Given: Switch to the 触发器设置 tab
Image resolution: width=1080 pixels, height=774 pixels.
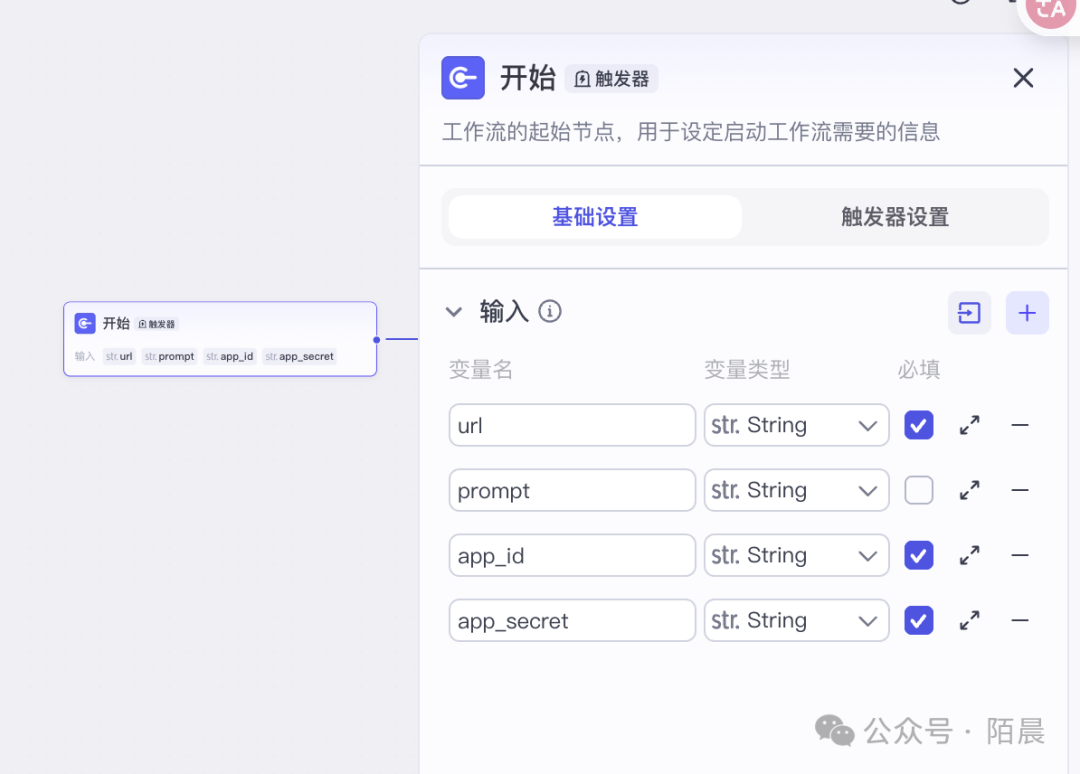Looking at the screenshot, I should click(895, 217).
